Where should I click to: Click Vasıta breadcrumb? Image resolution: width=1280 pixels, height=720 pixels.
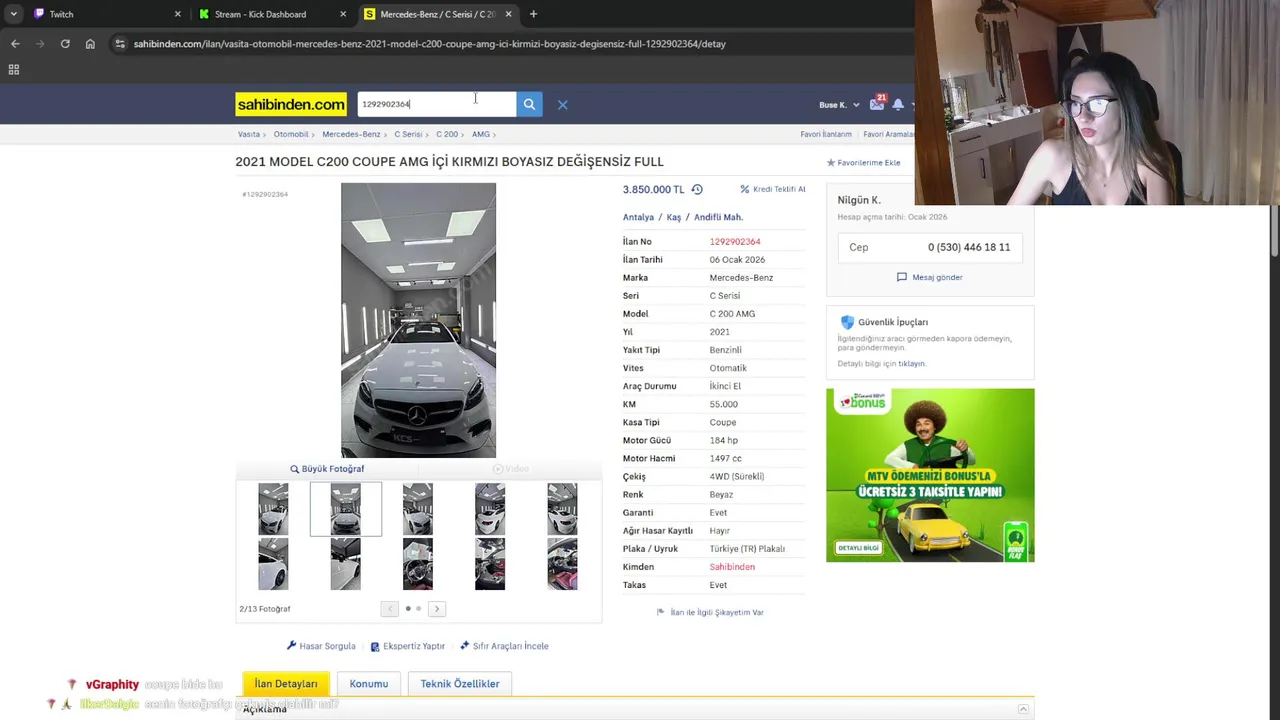(249, 134)
